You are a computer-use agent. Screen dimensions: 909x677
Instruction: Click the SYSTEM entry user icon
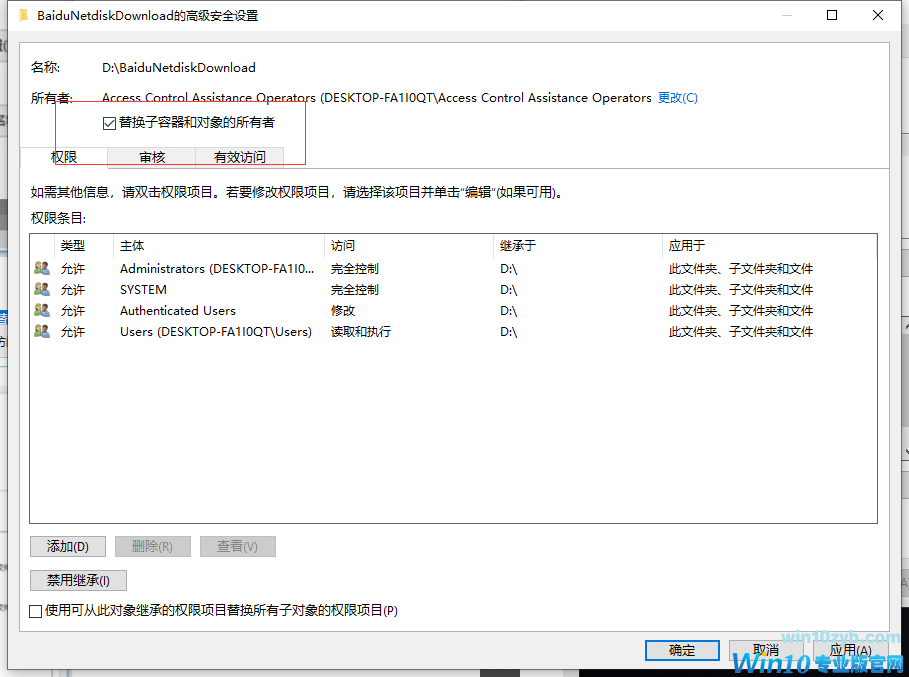tap(42, 289)
